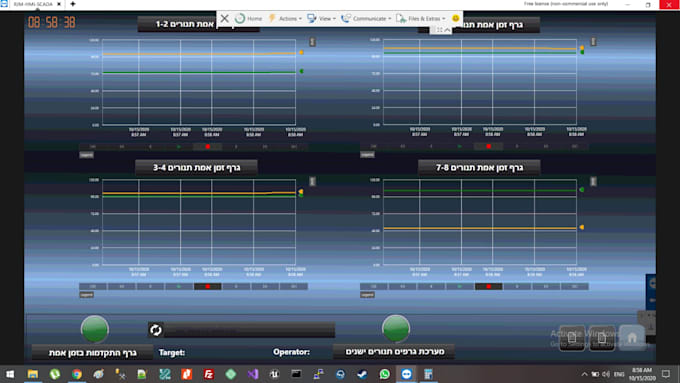This screenshot has height=383, width=680.
Task: Click the red record button under graph 1-2
Action: click(208, 147)
